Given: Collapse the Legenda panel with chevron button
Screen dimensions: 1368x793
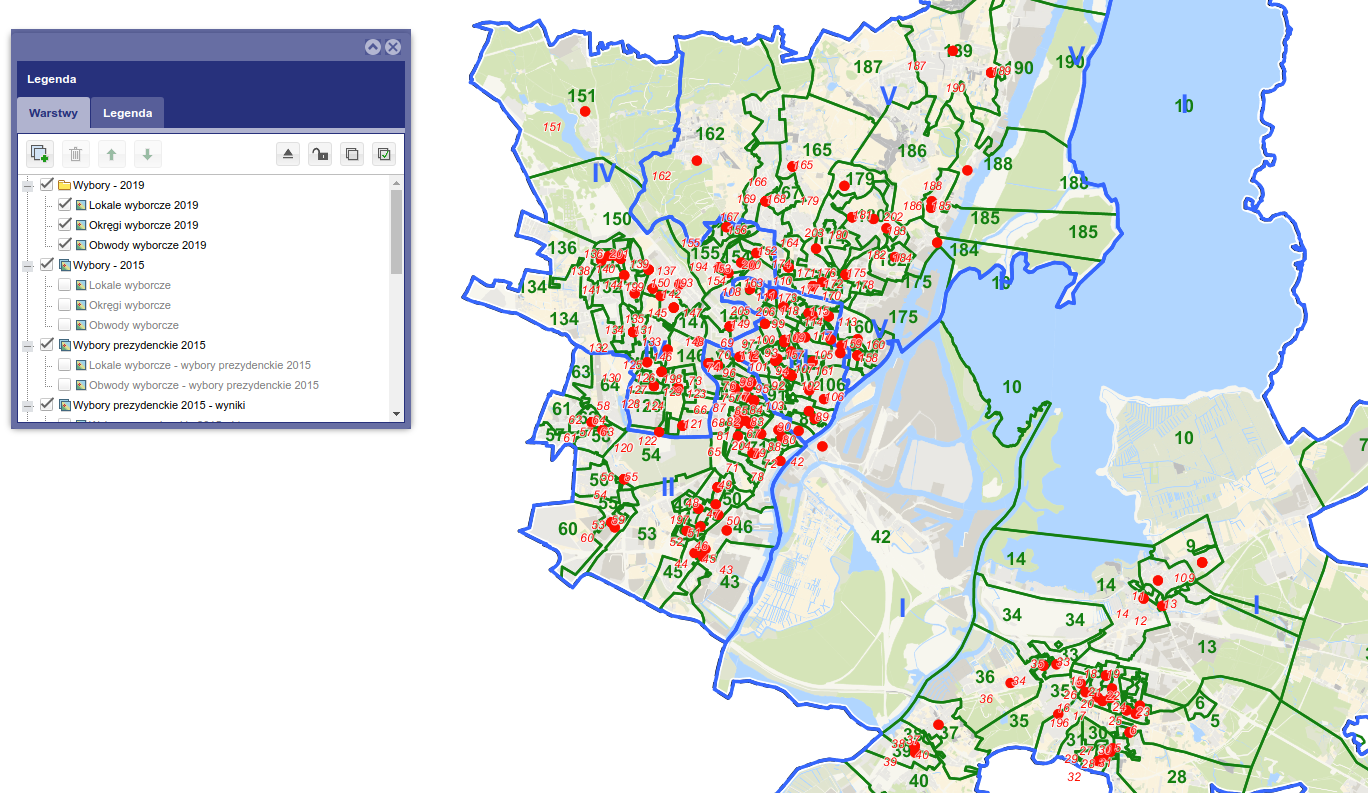Looking at the screenshot, I should (373, 47).
